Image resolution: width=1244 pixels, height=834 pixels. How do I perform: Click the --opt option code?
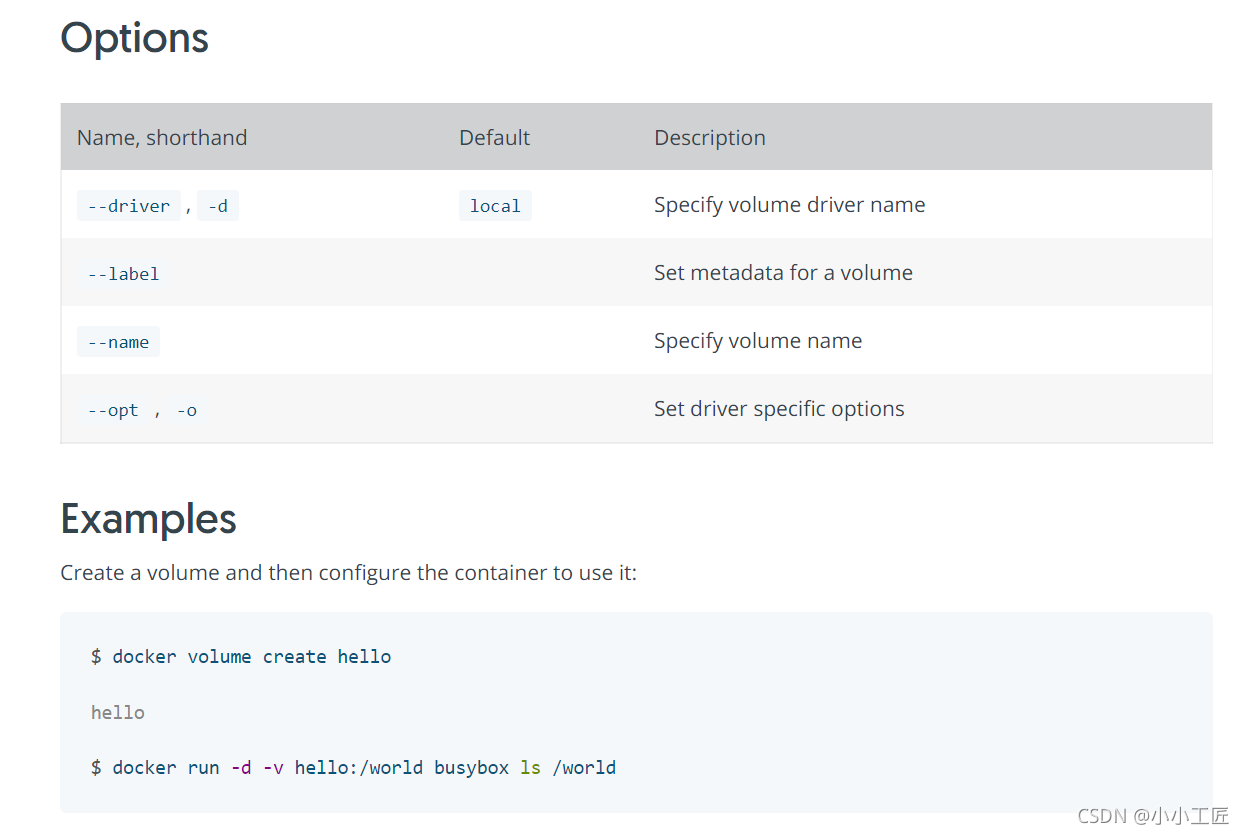[x=112, y=410]
